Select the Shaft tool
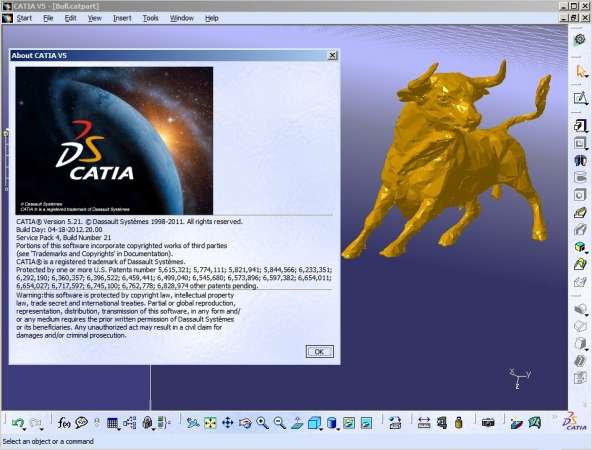Screen dimensions: 592x450 [580, 160]
